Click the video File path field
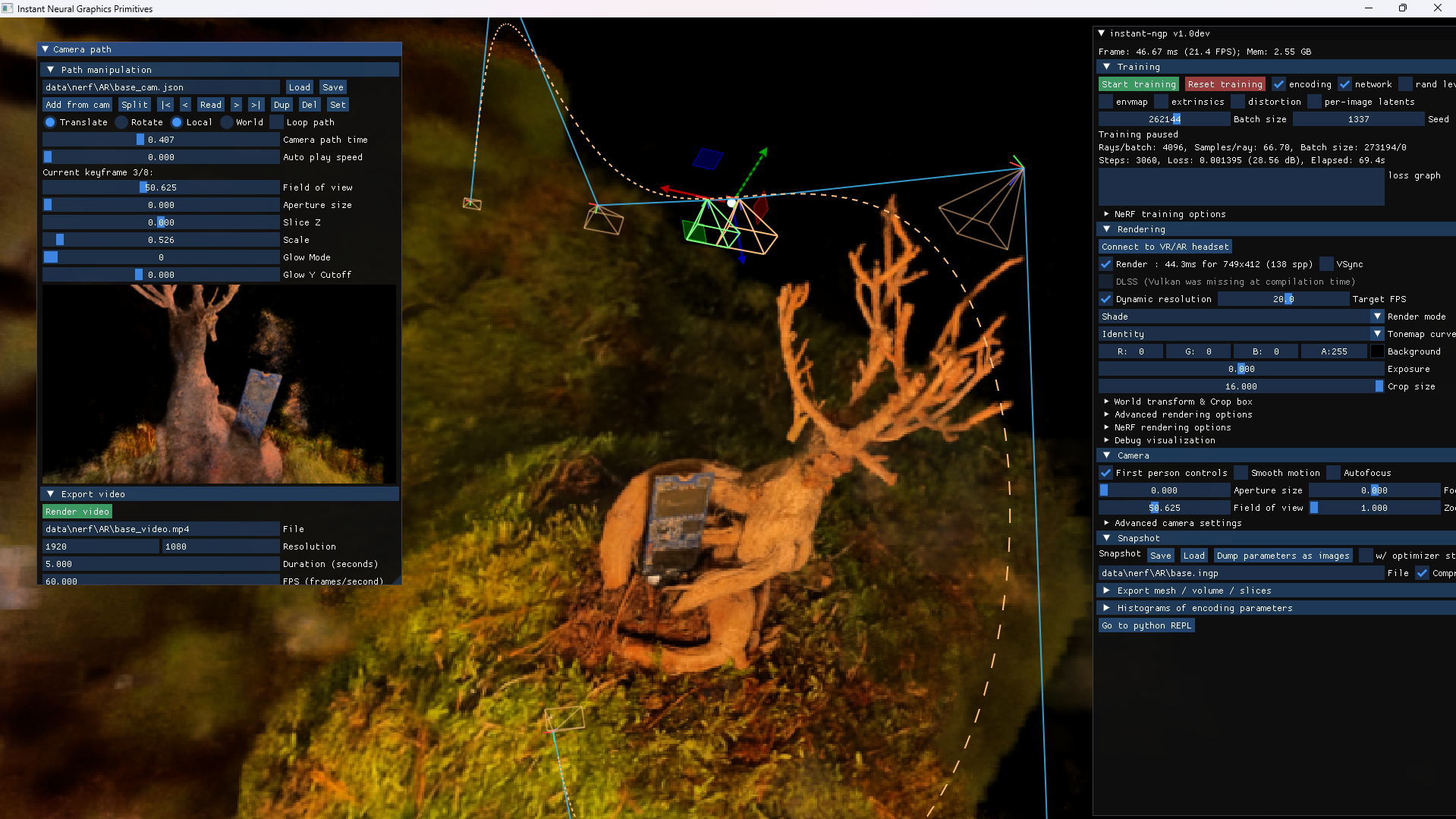The height and width of the screenshot is (819, 1456). [x=161, y=529]
